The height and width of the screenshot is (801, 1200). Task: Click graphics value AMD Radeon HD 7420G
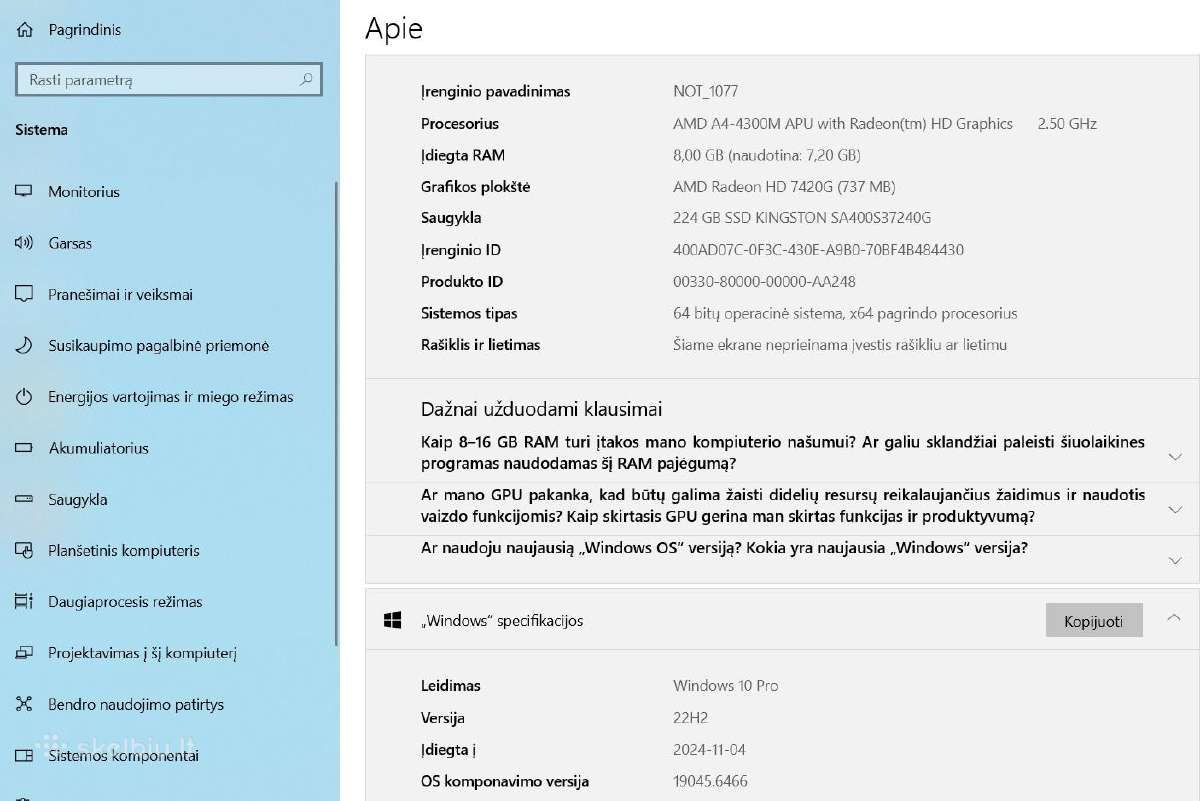tap(784, 187)
